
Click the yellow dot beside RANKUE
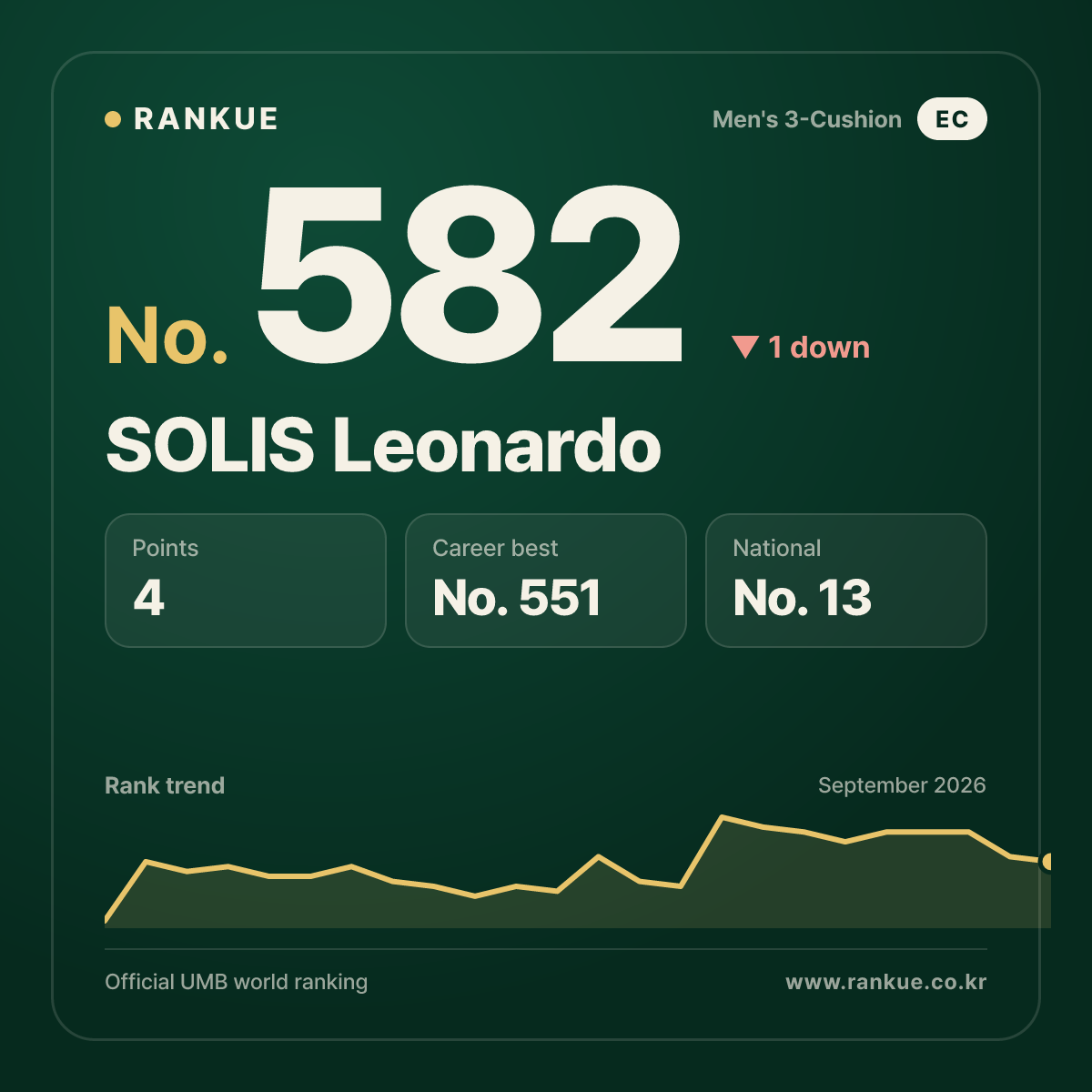click(113, 119)
